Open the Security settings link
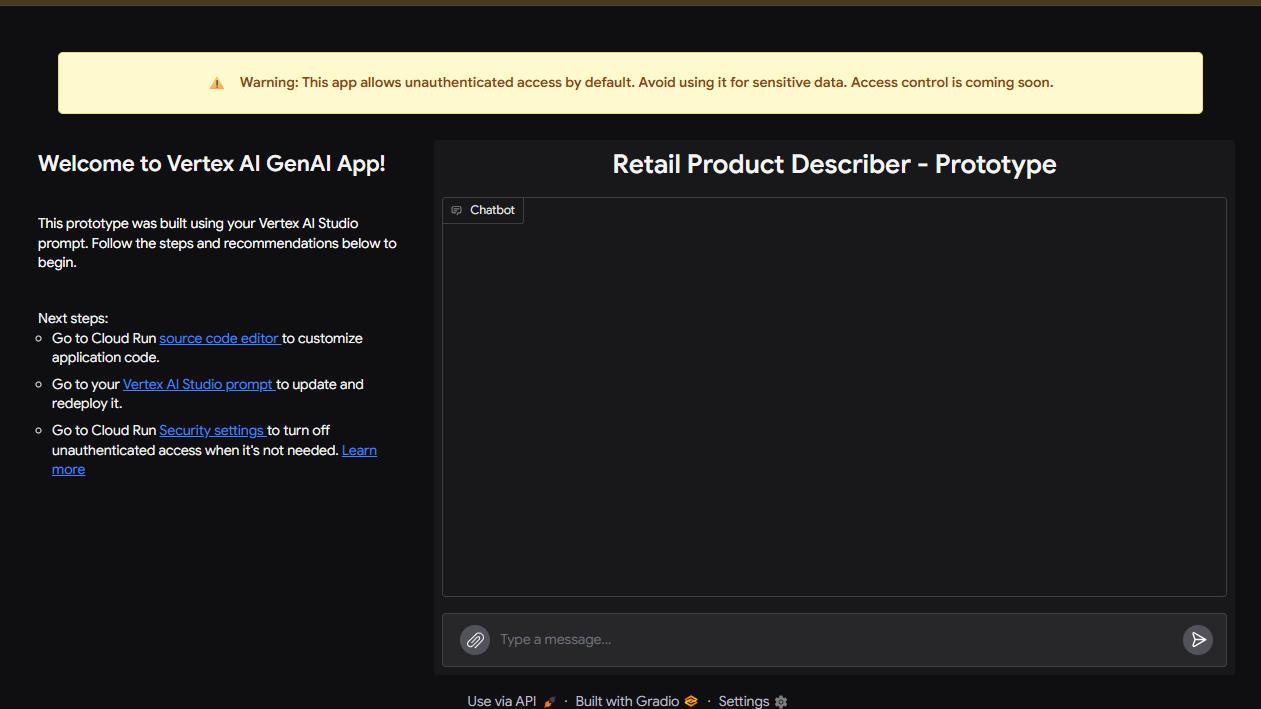 213,430
